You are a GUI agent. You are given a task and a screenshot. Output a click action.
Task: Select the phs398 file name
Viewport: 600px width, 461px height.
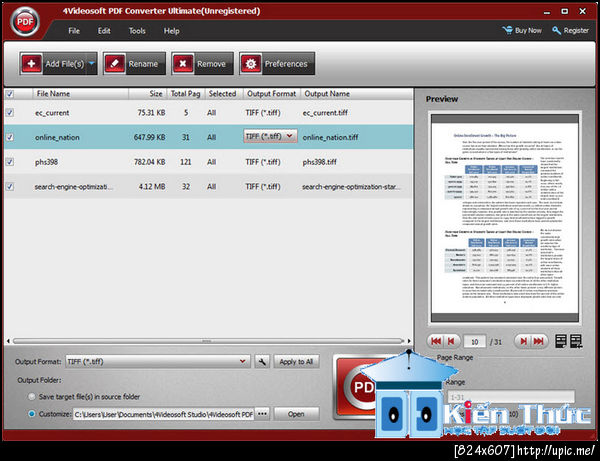(x=46, y=162)
